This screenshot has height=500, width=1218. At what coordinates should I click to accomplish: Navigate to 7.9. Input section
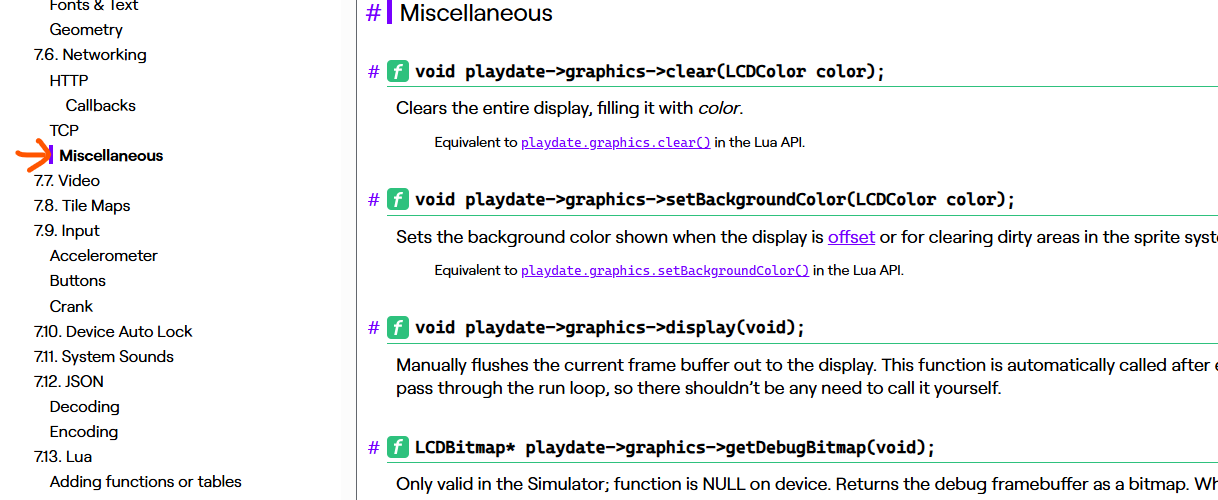pyautogui.click(x=67, y=231)
